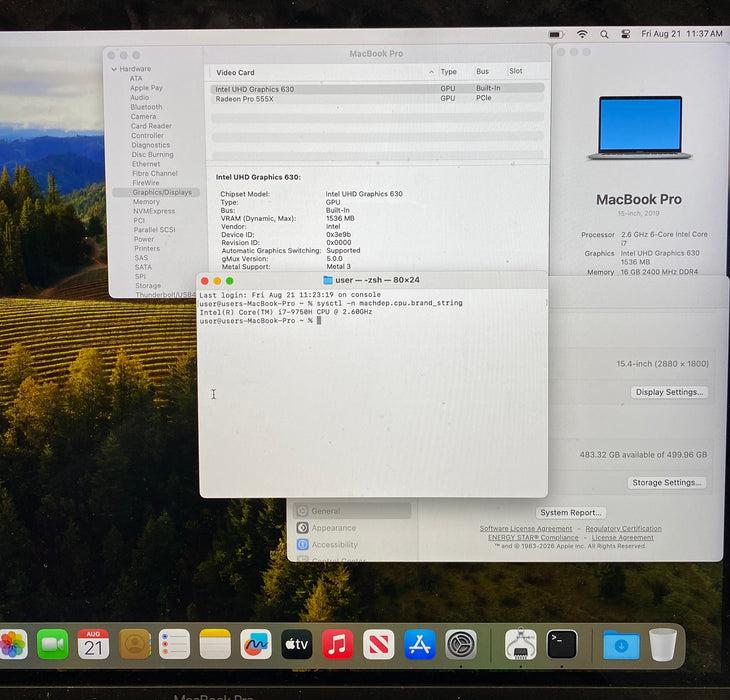Select PCI in the Hardware list

pos(139,220)
